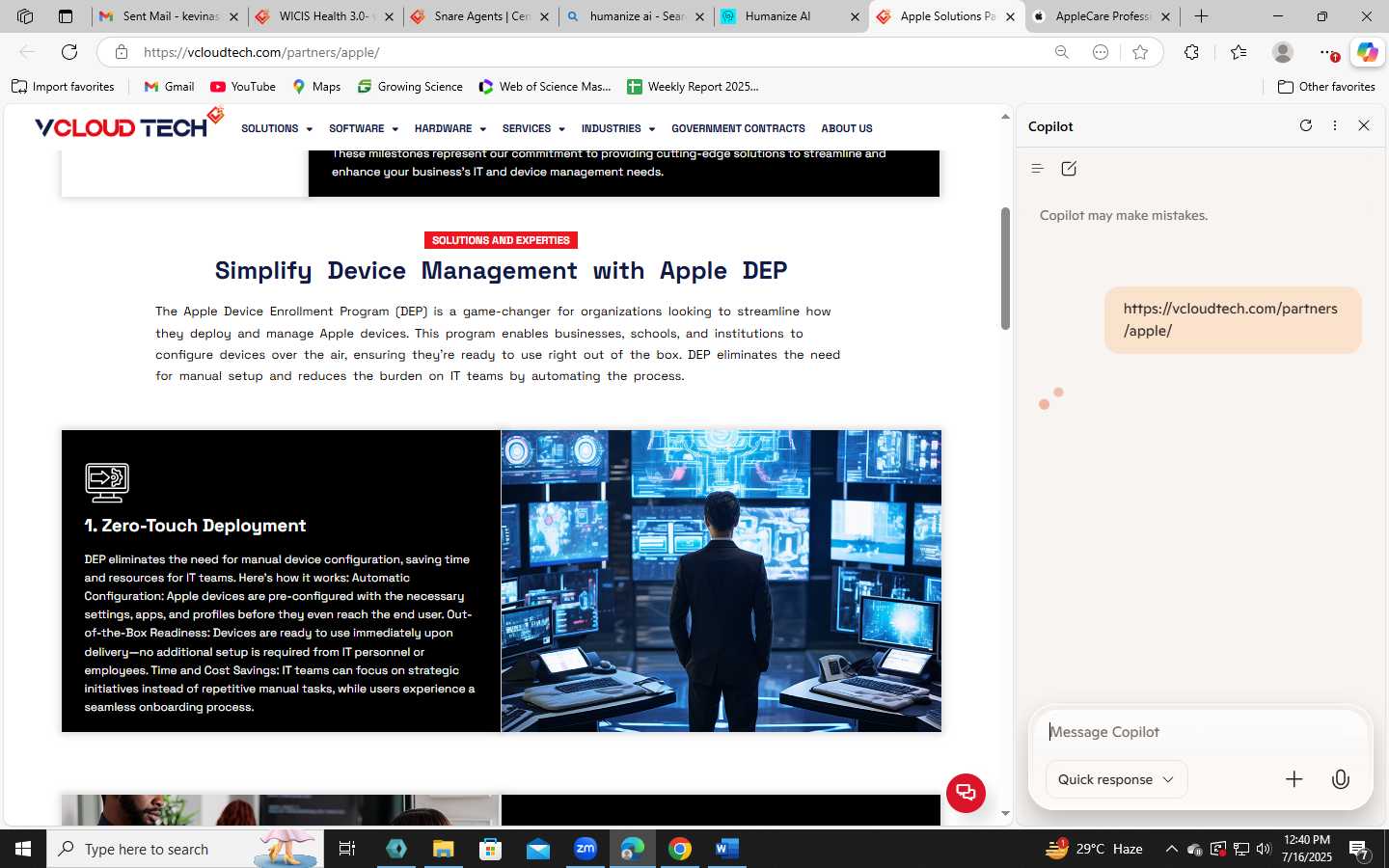1389x868 pixels.
Task: Open File Explorer from taskbar
Action: coord(443,849)
